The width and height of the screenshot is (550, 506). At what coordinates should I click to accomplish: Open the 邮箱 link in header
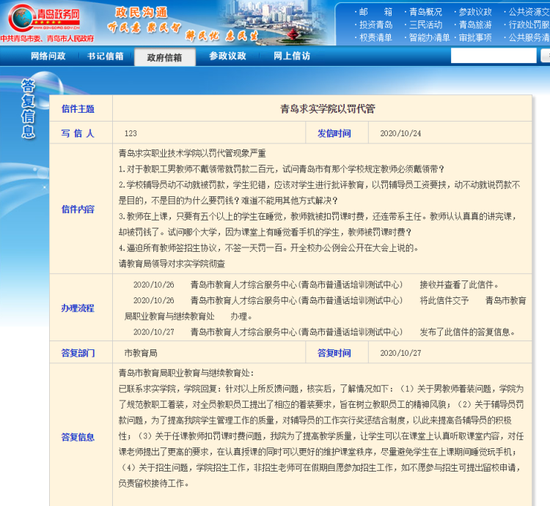click(375, 12)
